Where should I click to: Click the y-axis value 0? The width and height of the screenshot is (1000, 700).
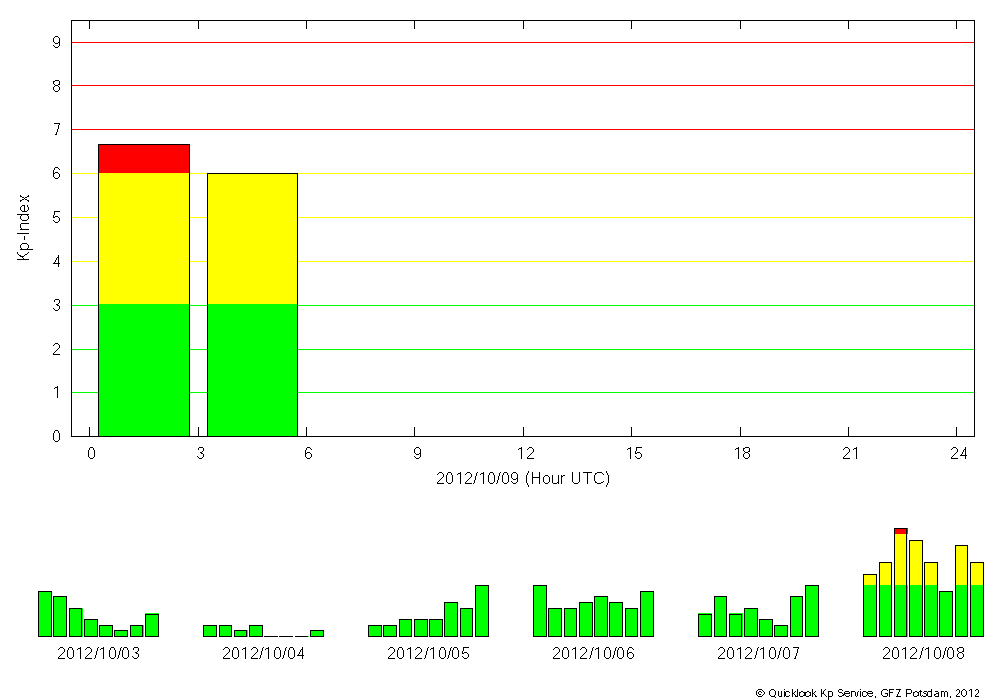(x=57, y=437)
